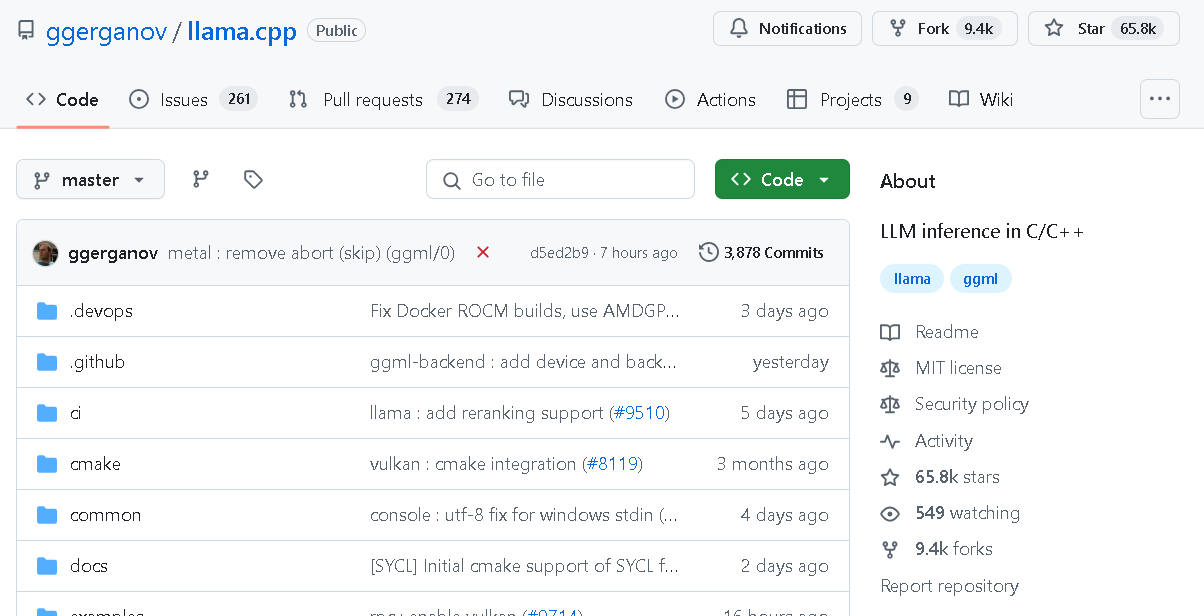Switch to the Issues tab
The height and width of the screenshot is (616, 1204).
coord(183,100)
